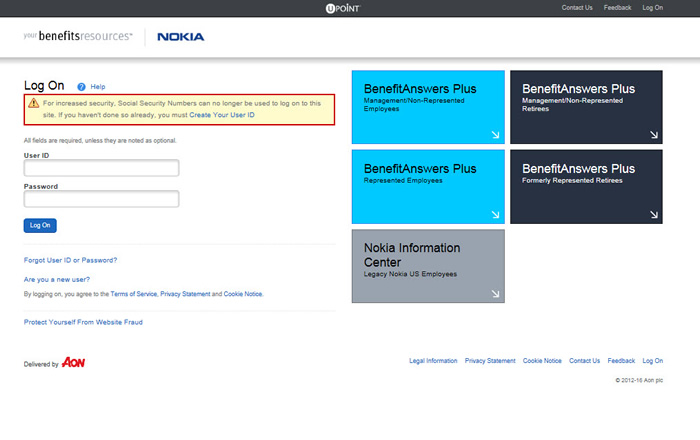
Task: Click arrow icon on Management/Non-Represented Employees tile
Action: (495, 134)
